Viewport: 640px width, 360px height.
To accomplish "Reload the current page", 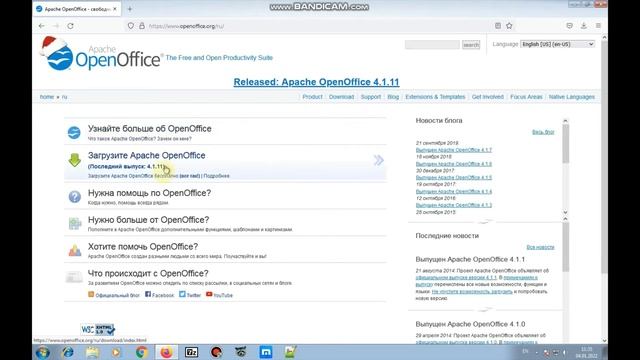I will [70, 26].
